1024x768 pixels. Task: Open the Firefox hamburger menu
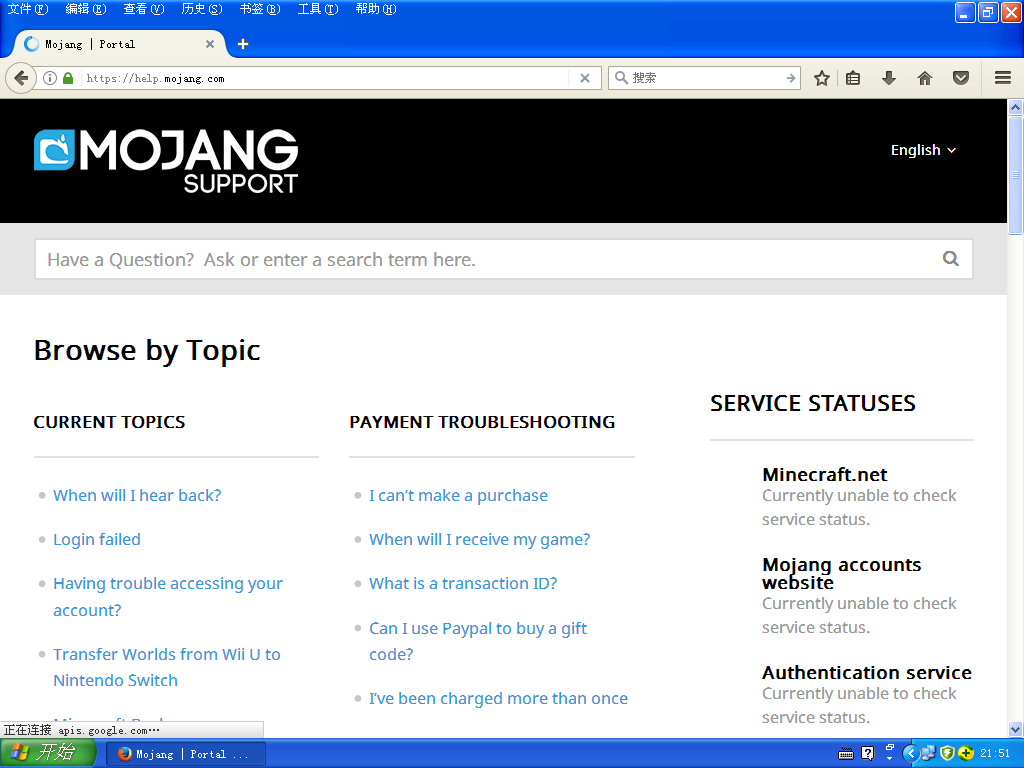coord(1003,78)
